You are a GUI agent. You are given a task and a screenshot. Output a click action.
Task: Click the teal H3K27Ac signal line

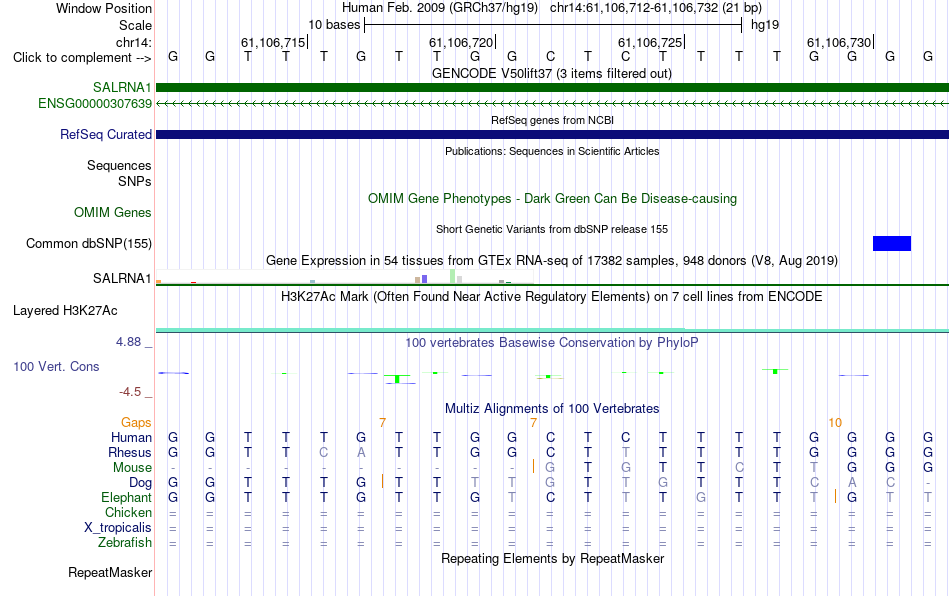[x=552, y=330]
